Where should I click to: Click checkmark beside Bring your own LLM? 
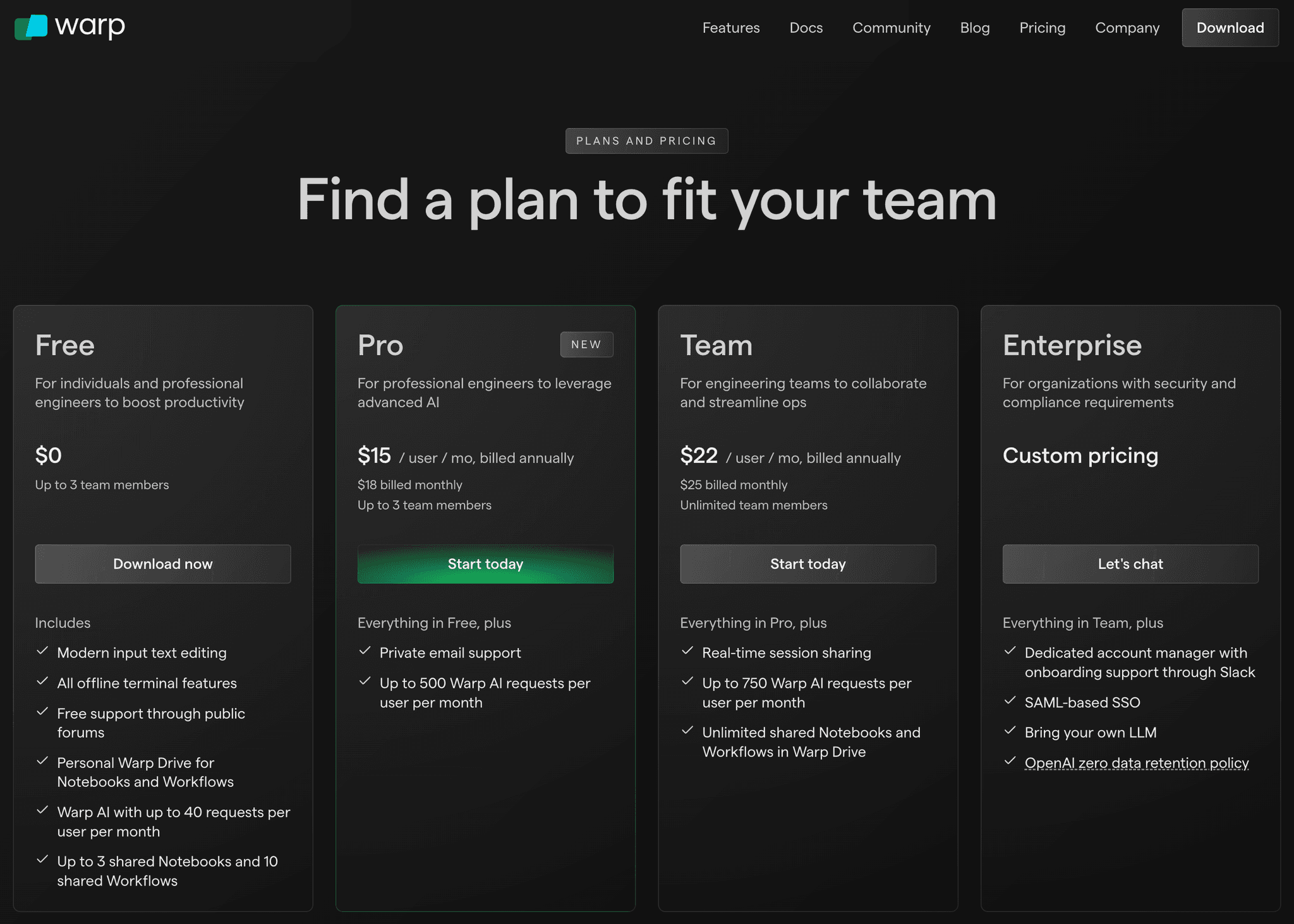[1010, 731]
